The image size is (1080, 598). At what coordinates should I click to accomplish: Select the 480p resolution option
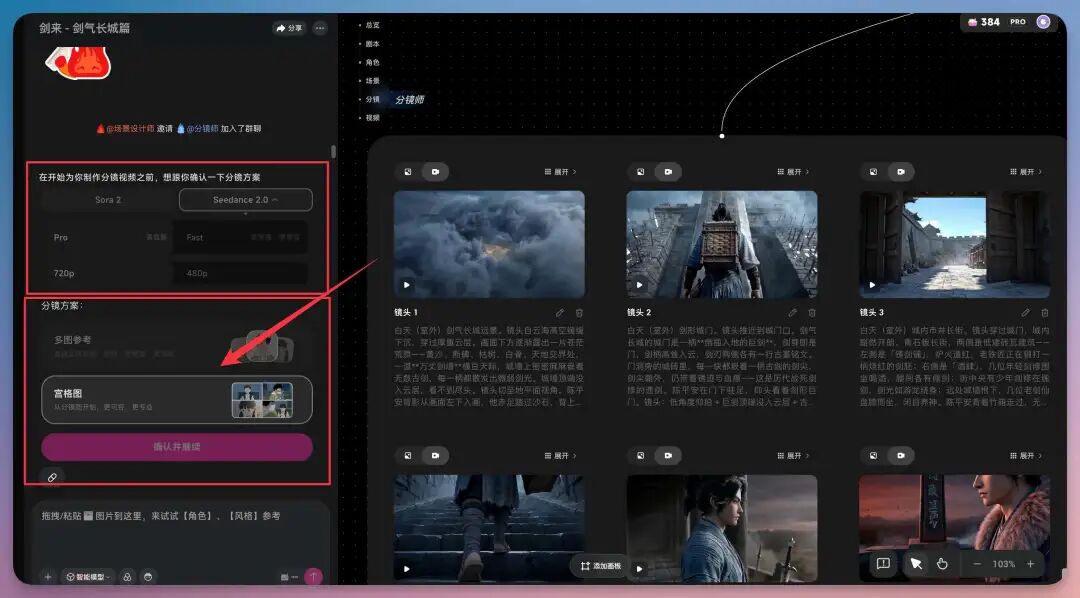(241, 273)
